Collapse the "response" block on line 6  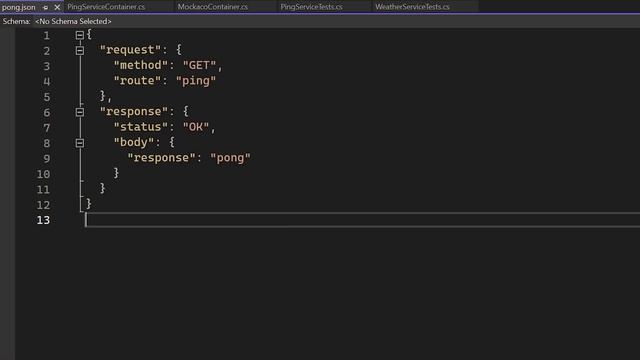(x=80, y=112)
